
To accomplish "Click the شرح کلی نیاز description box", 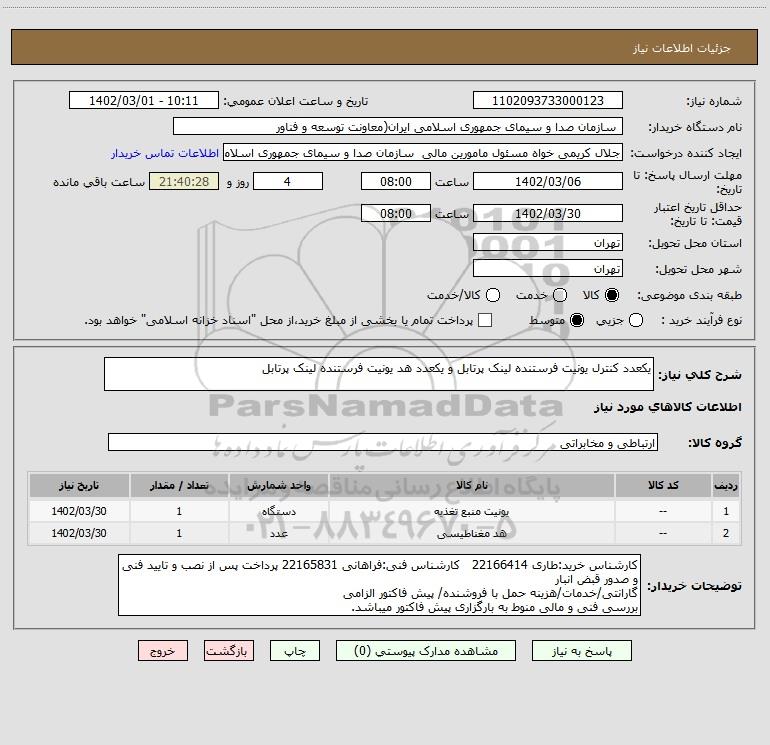I will (379, 374).
